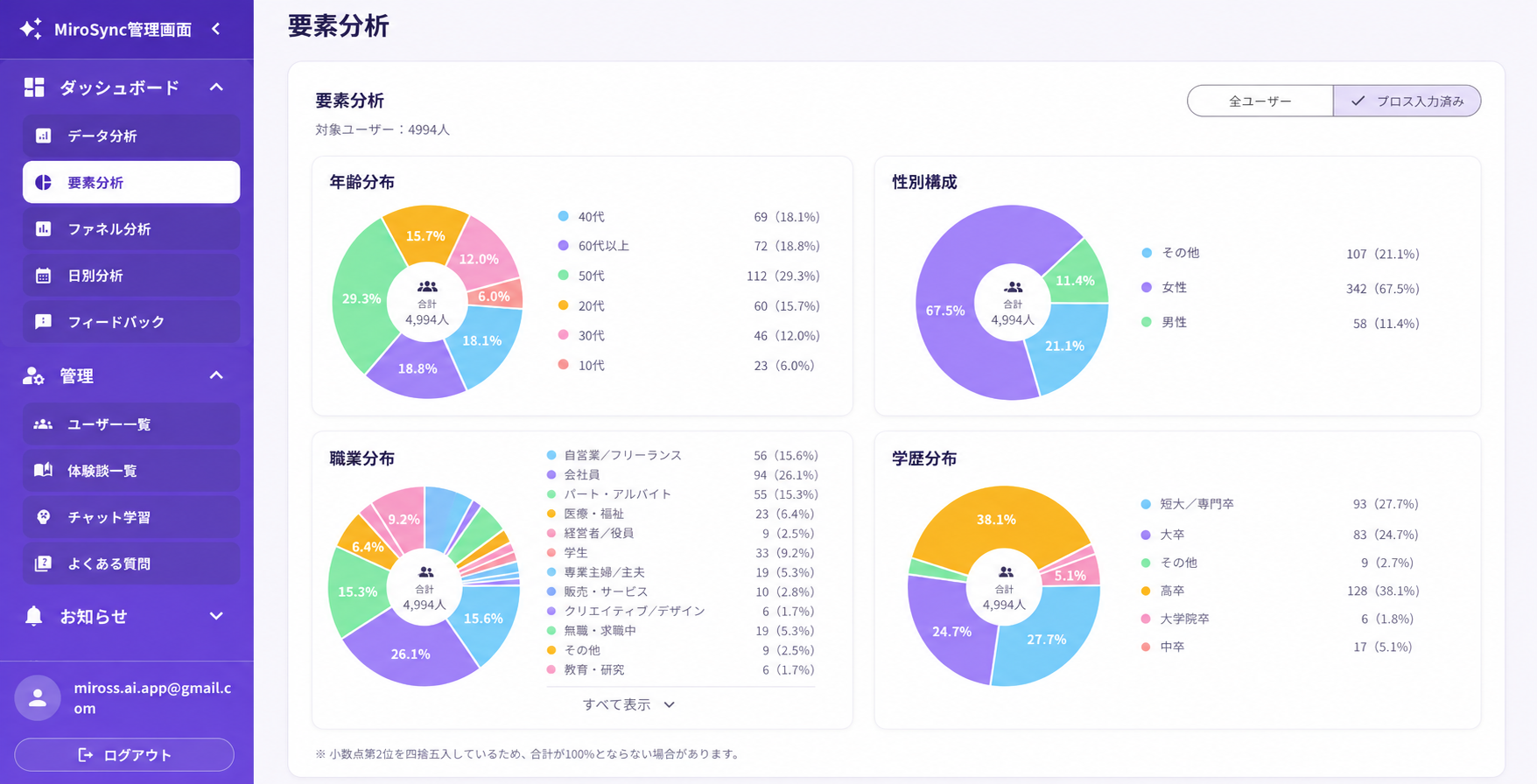This screenshot has height=784, width=1537.
Task: Click the 女性 purple legend swatch
Action: [1147, 287]
